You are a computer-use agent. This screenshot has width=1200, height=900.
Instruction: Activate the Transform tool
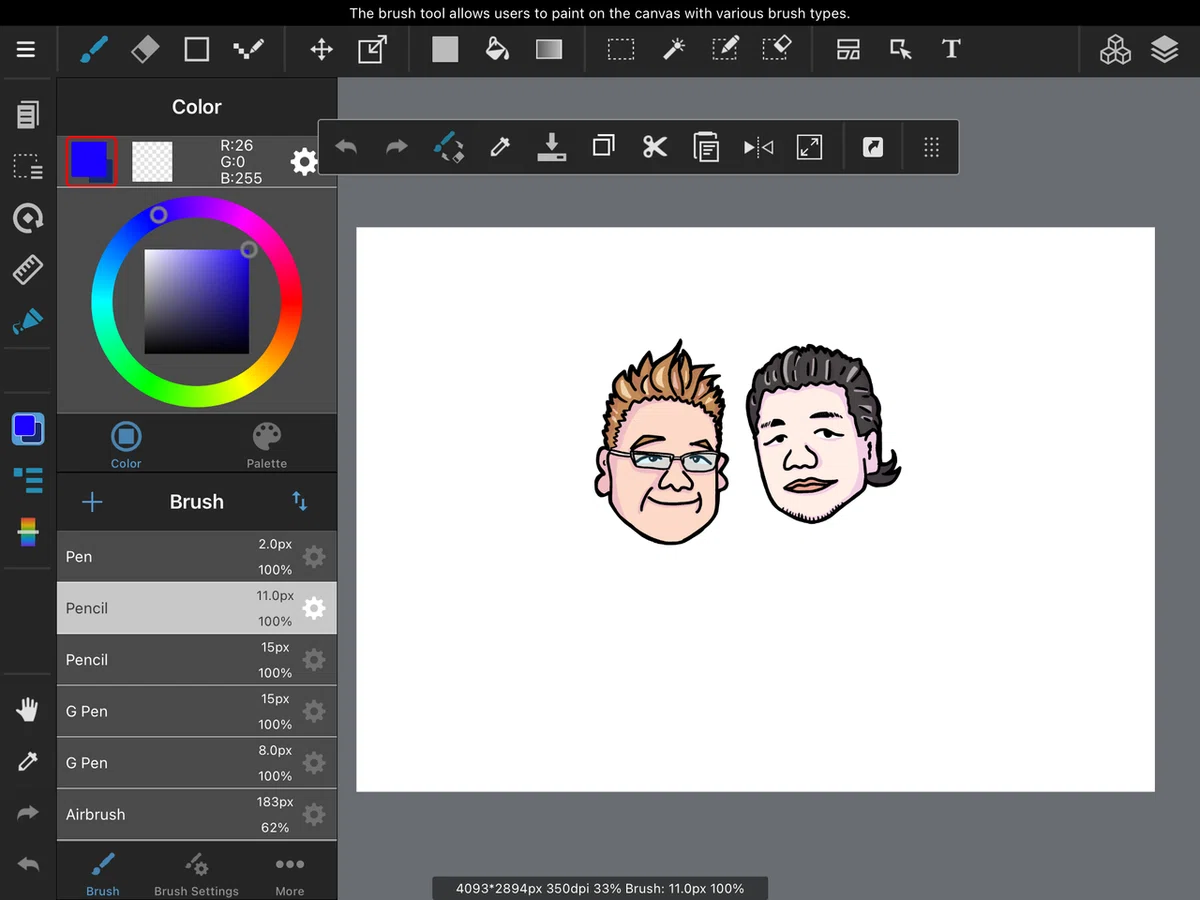pyautogui.click(x=373, y=49)
